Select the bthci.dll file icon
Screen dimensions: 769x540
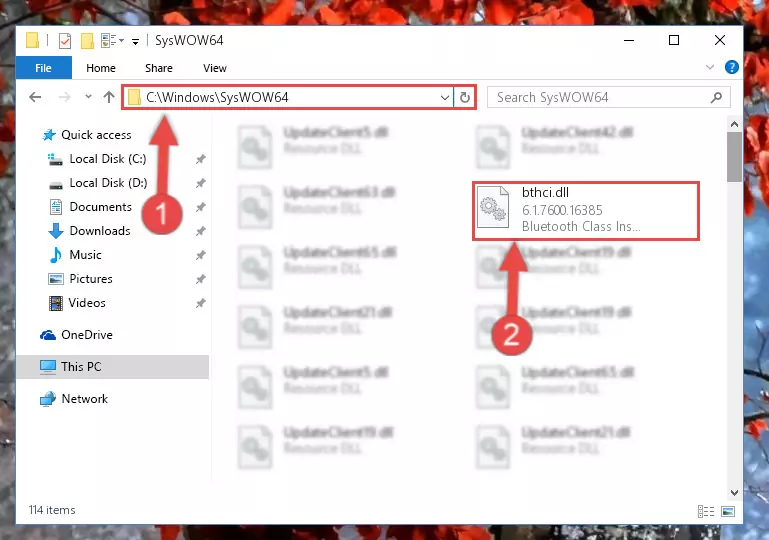click(493, 206)
